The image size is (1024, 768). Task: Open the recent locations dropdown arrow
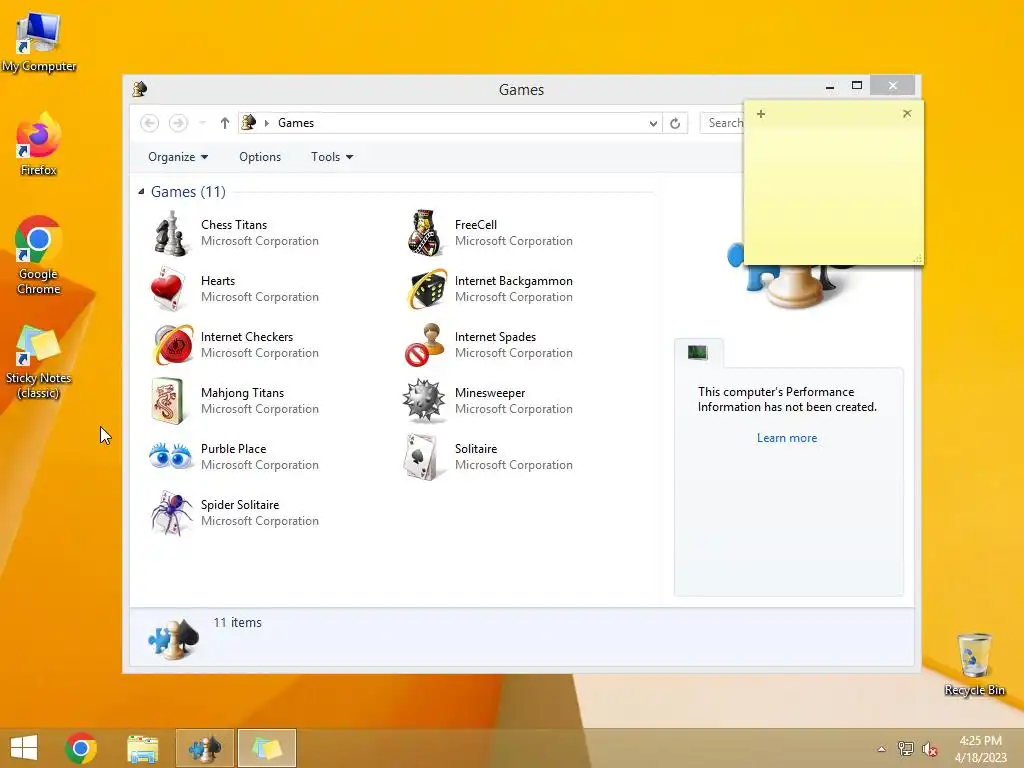[202, 123]
